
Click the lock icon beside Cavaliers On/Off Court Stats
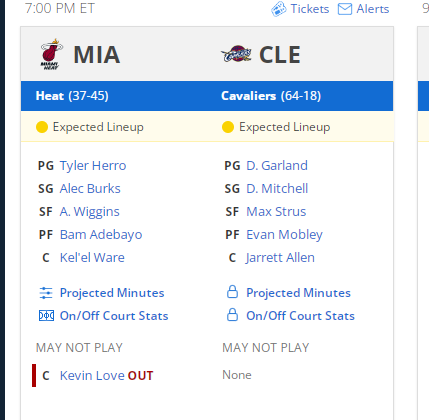click(232, 315)
